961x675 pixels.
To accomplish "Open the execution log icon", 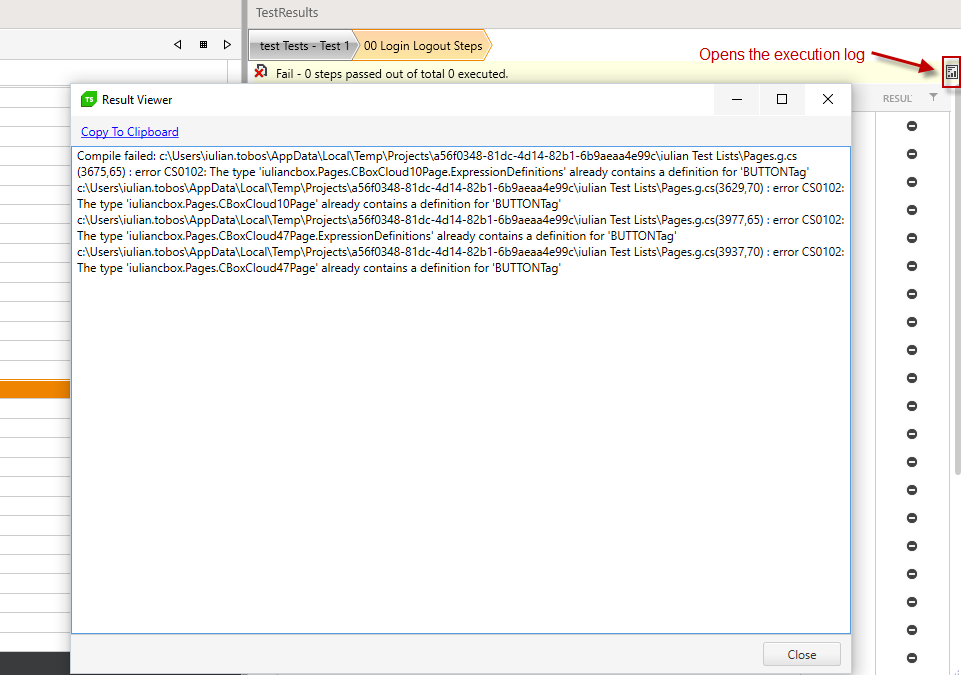I will tap(951, 72).
